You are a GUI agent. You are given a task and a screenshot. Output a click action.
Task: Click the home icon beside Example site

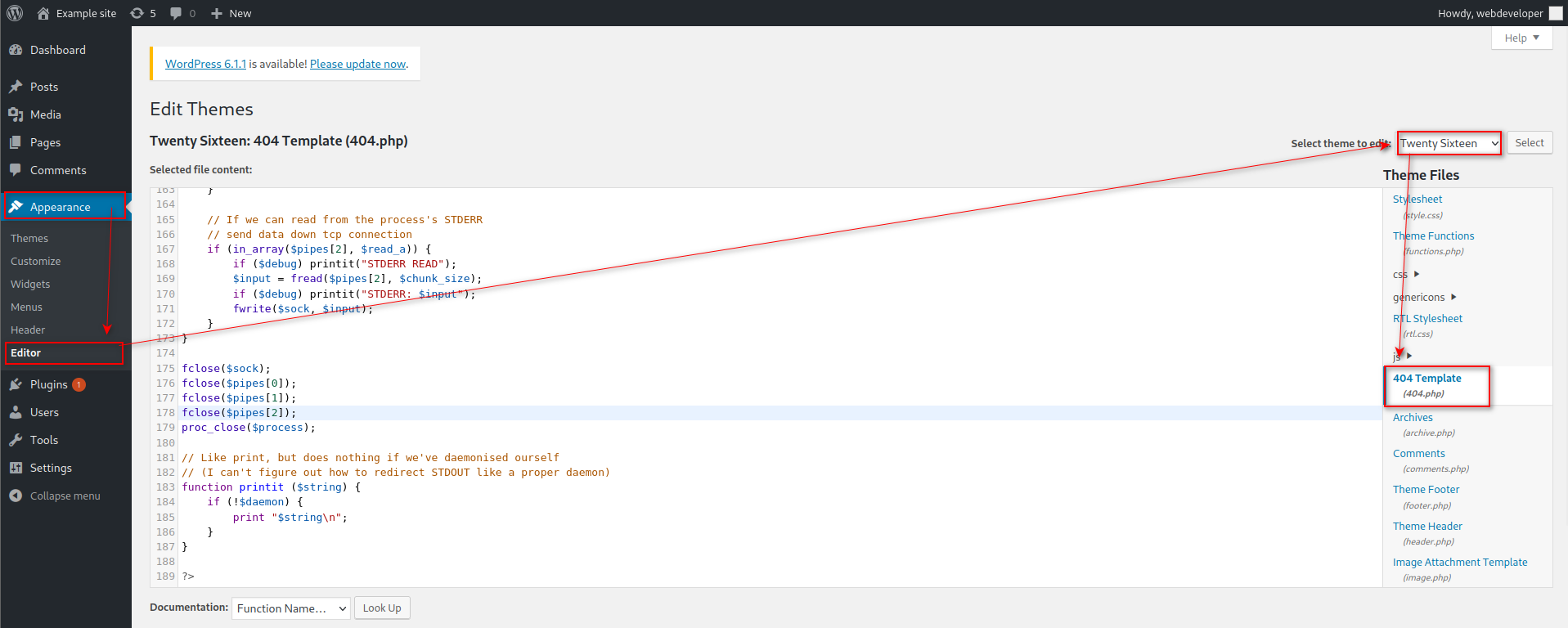(x=43, y=13)
